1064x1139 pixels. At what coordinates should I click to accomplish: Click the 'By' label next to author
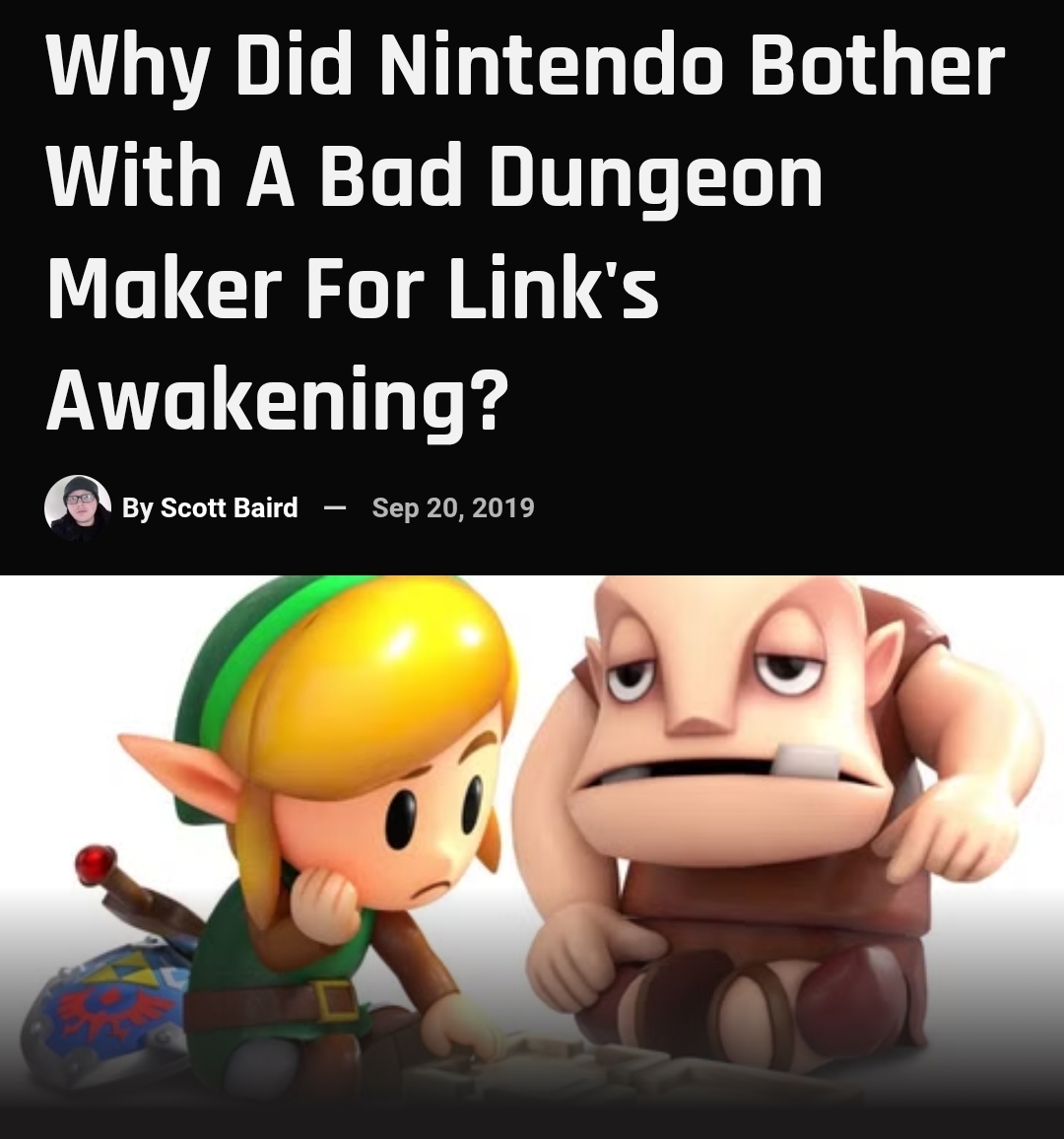137,507
